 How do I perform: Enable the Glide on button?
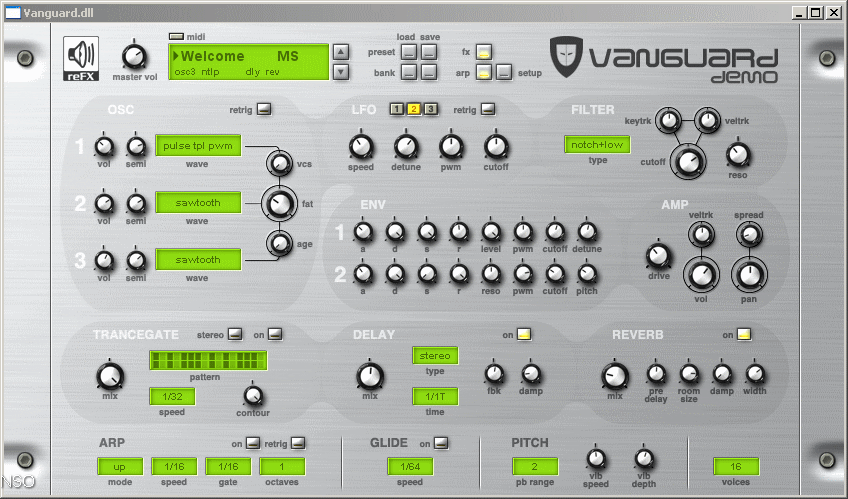[x=441, y=443]
